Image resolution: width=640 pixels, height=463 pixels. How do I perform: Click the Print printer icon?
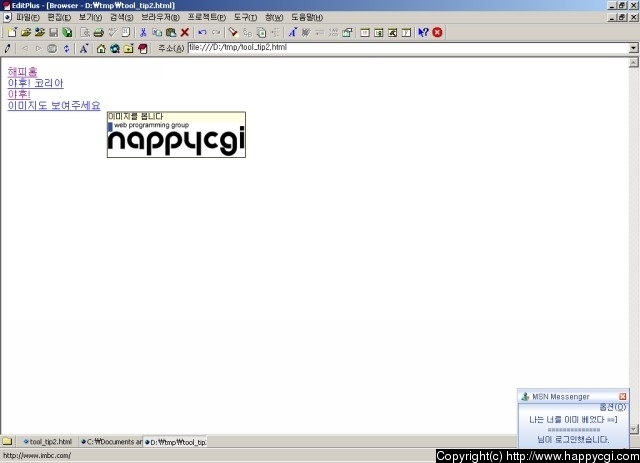pyautogui.click(x=98, y=33)
